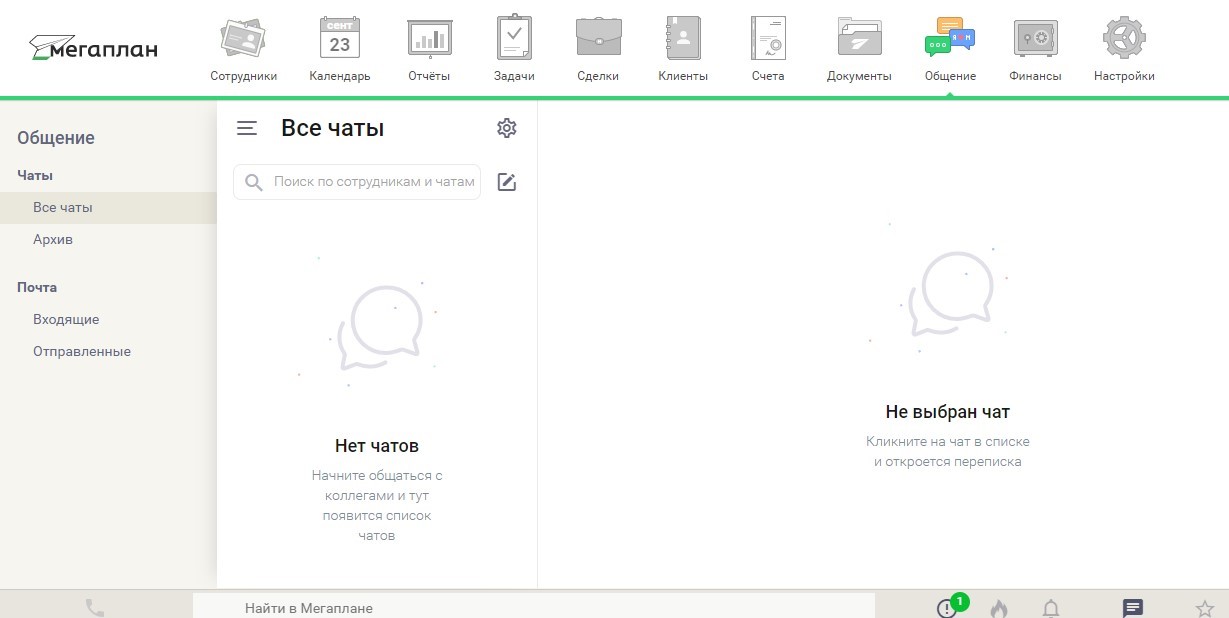
Task: Click the phone icon in bottom bar
Action: (95, 607)
